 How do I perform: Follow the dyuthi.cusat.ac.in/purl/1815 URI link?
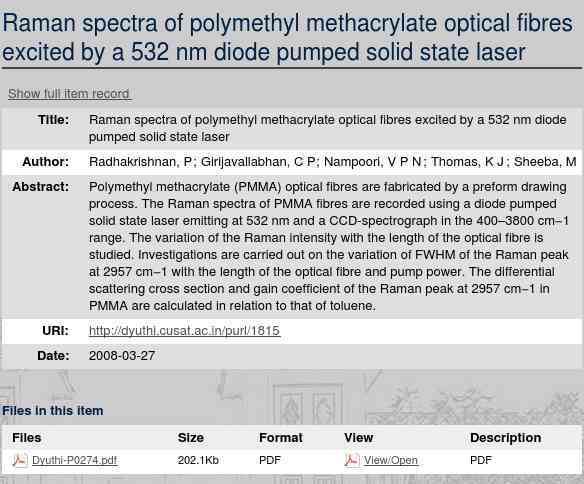click(x=184, y=331)
